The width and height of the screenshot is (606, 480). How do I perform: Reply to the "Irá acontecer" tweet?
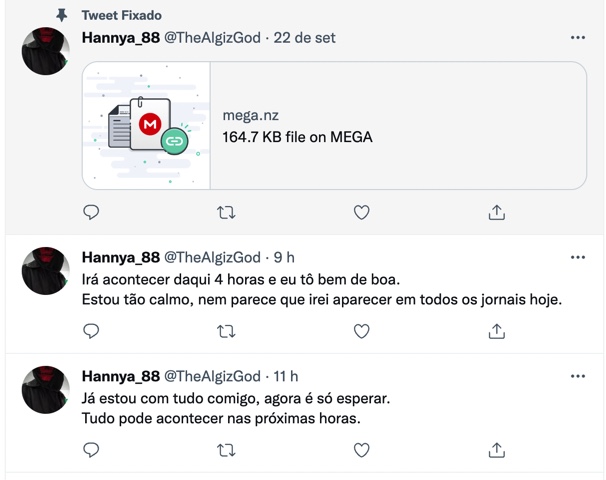(x=91, y=331)
